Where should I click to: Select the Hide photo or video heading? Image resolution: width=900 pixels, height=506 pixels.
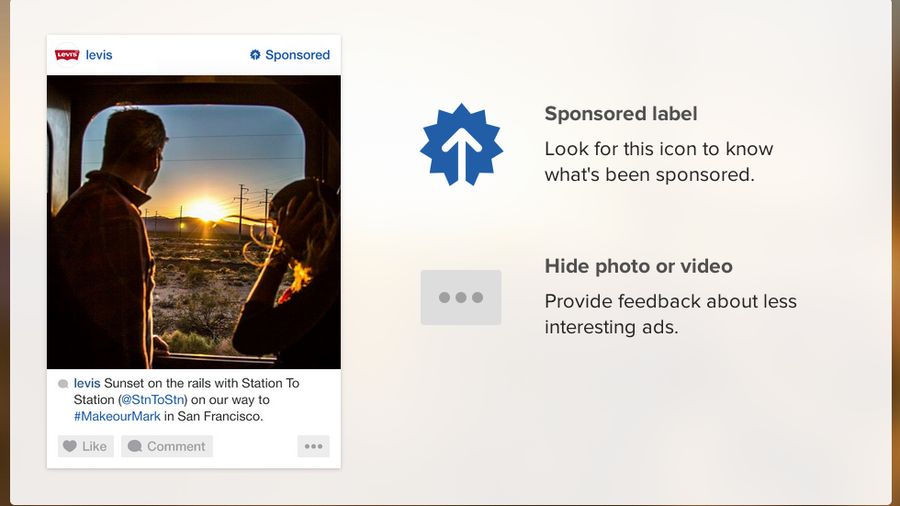click(638, 266)
